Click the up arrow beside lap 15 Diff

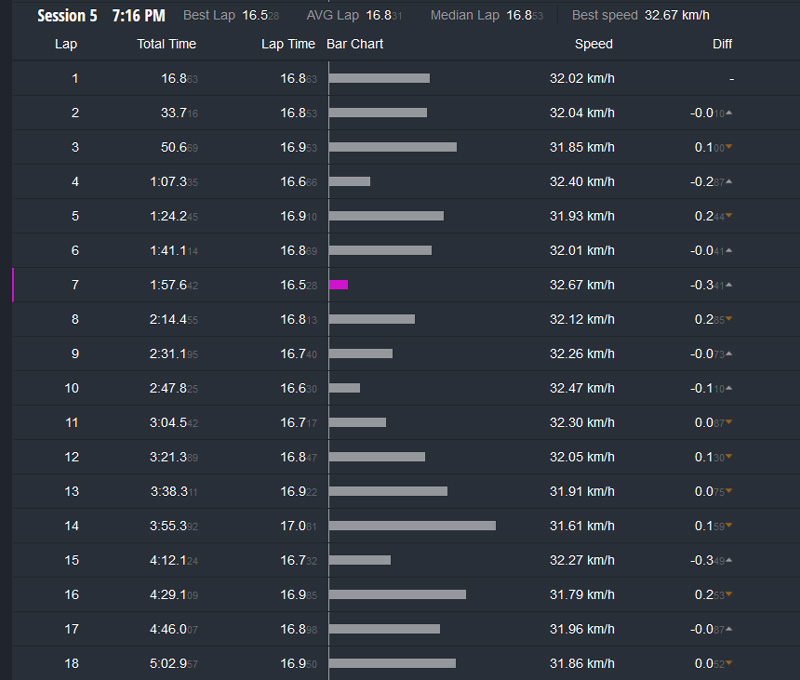pos(729,561)
